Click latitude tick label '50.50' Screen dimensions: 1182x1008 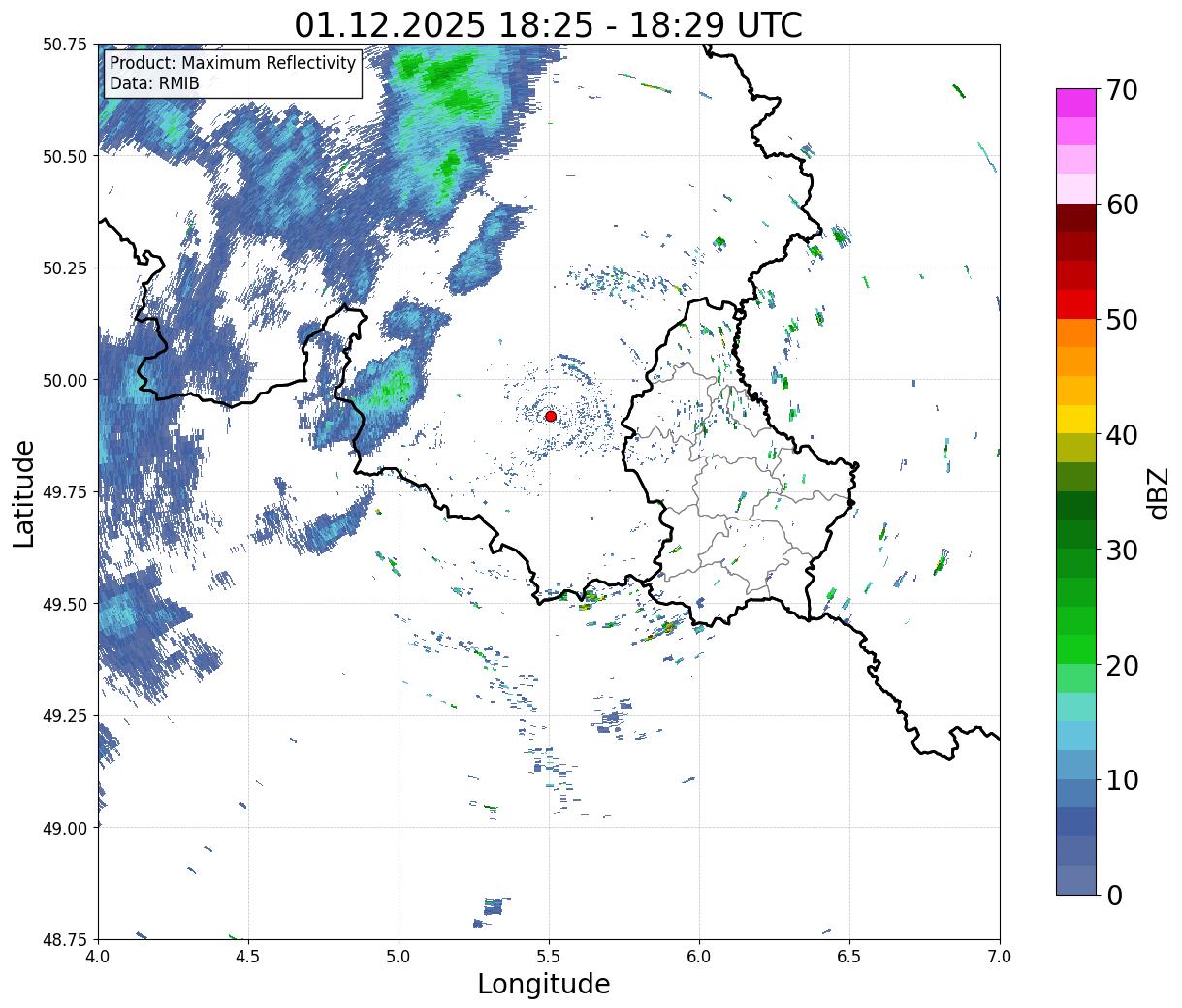click(65, 156)
